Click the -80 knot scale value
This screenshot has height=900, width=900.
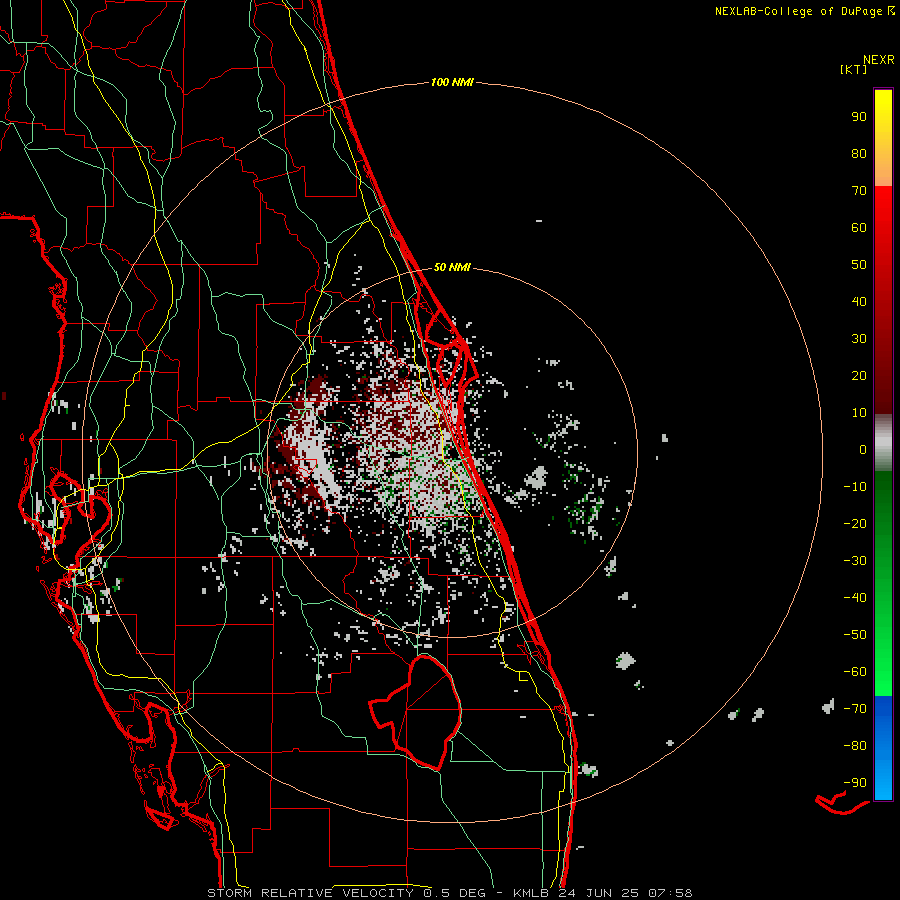click(855, 746)
